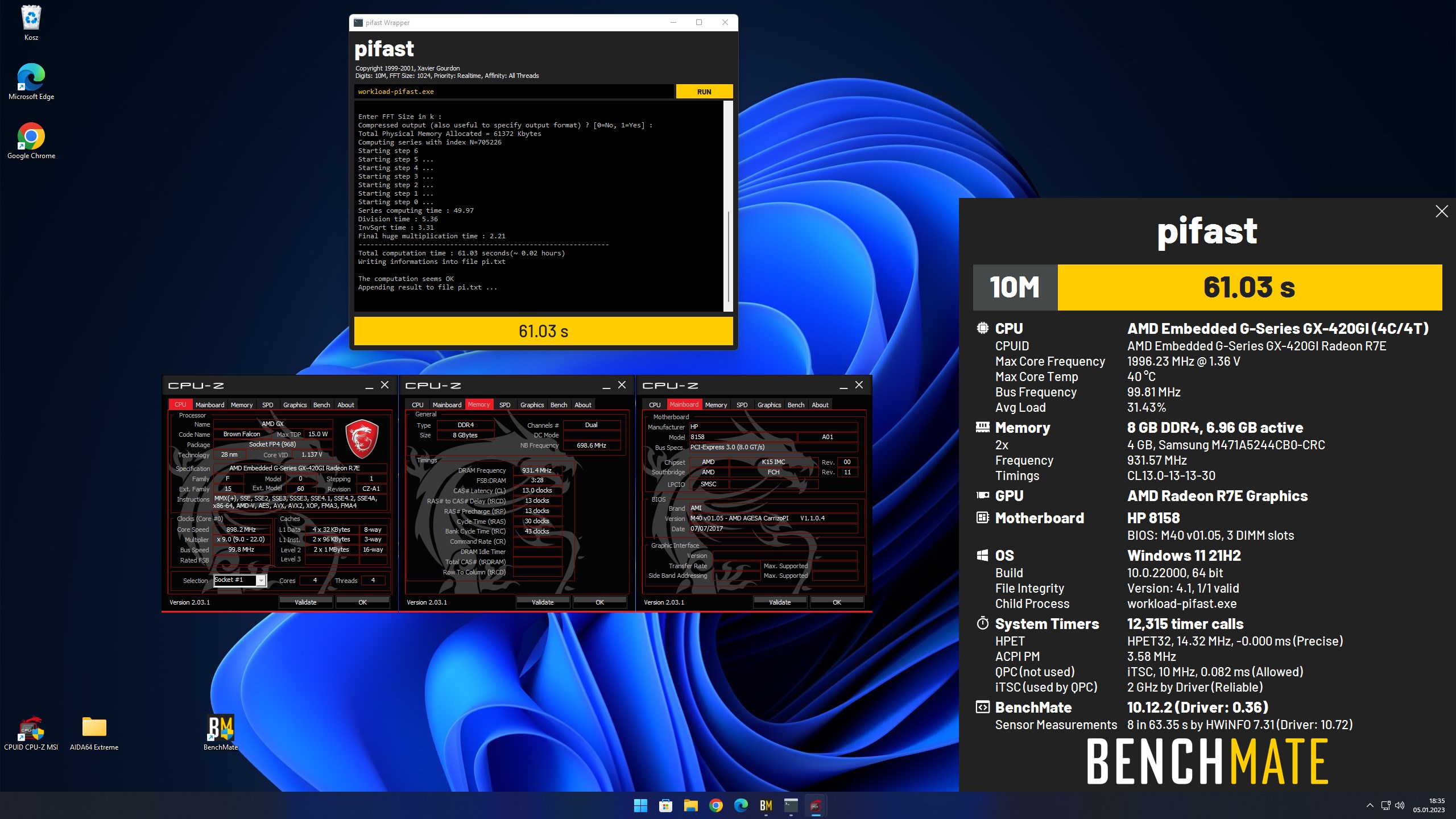Open Memory tab in right CPU-Z window
The image size is (1456, 819).
point(716,405)
